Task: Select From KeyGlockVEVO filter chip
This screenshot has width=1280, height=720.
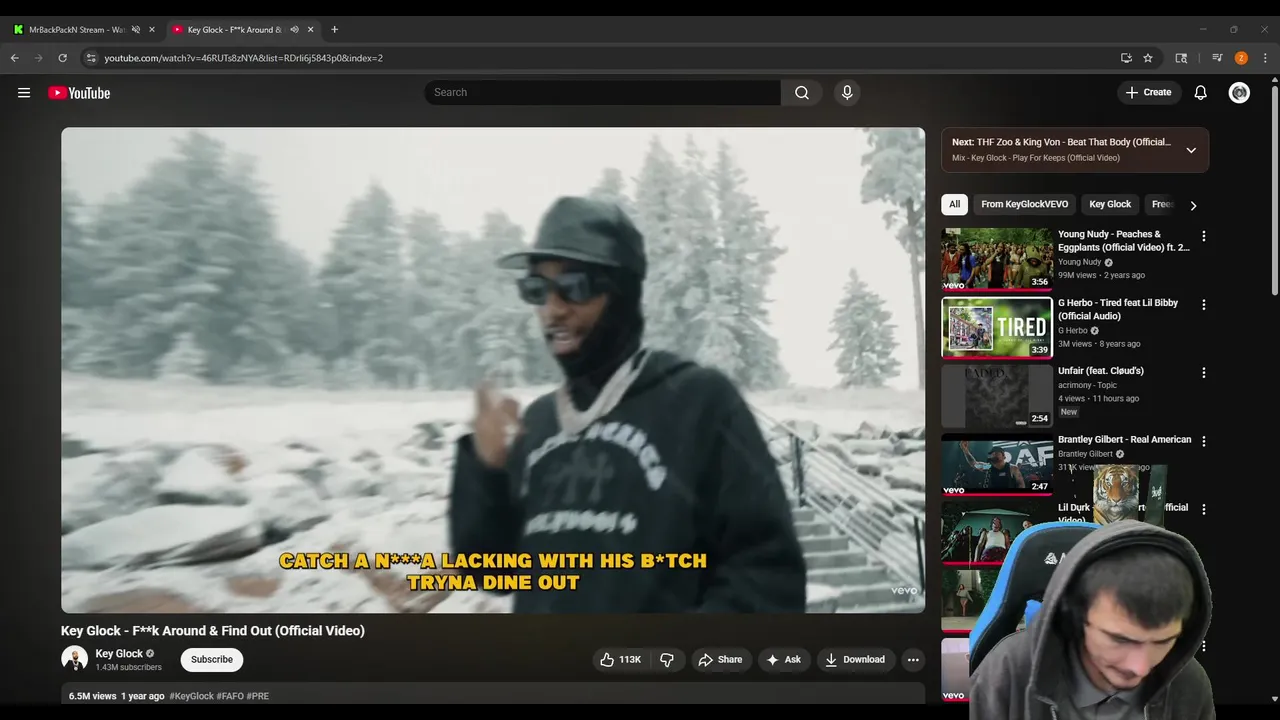Action: [x=1024, y=204]
